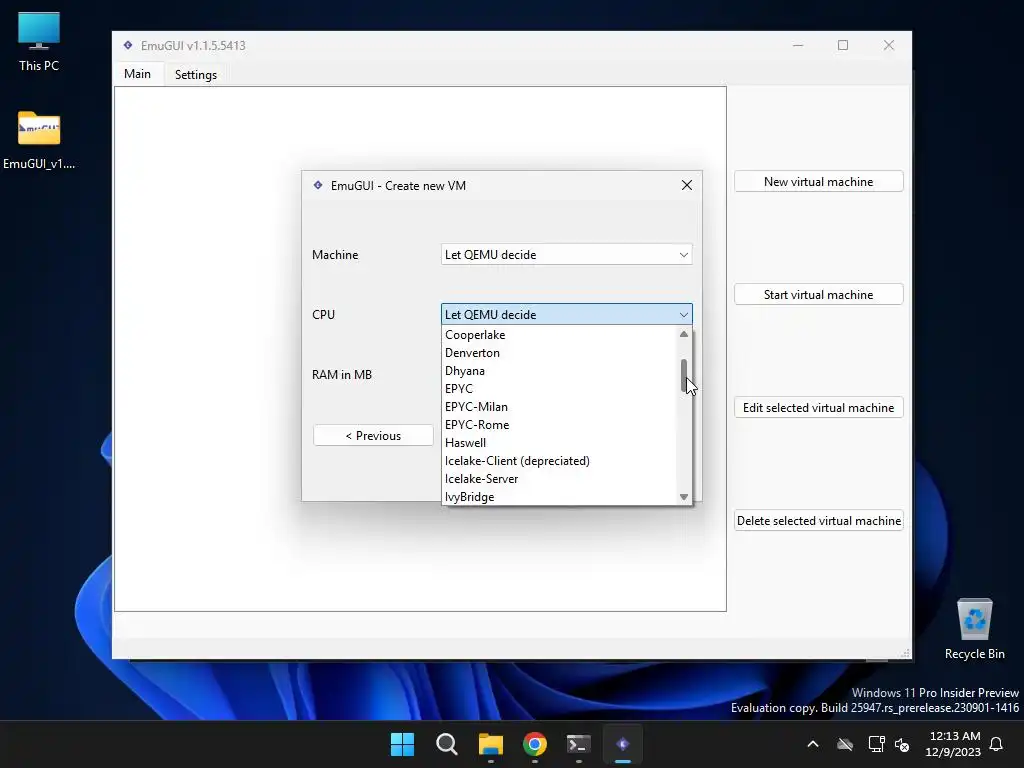
Task: Open File Explorer from taskbar
Action: point(490,744)
